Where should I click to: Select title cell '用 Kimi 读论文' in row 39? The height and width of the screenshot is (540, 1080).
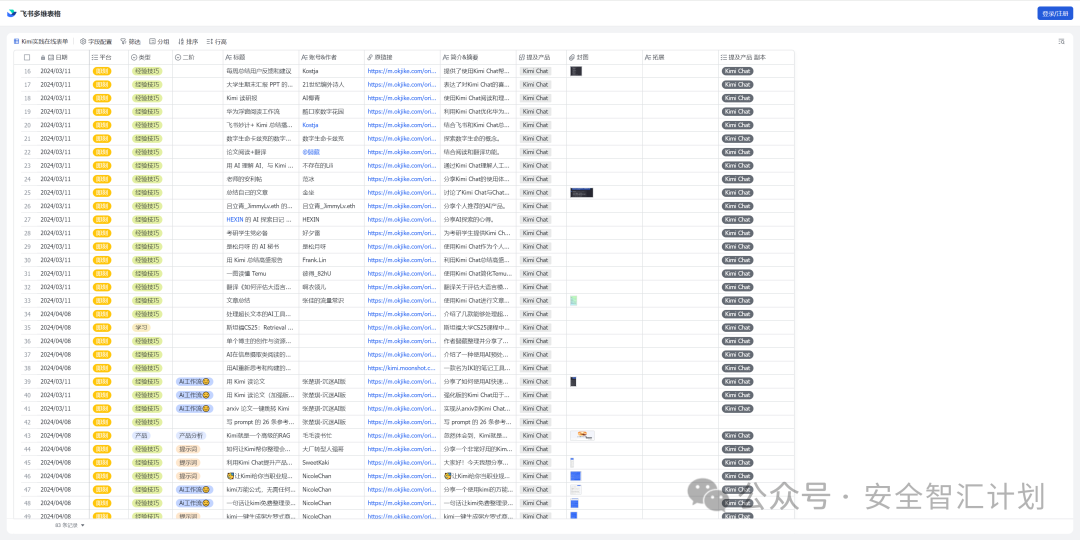coord(260,381)
